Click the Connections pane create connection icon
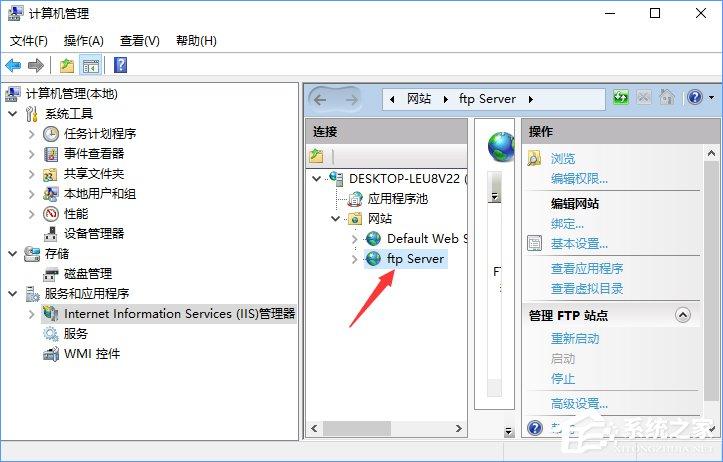Viewport: 723px width, 462px height. pyautogui.click(x=316, y=156)
